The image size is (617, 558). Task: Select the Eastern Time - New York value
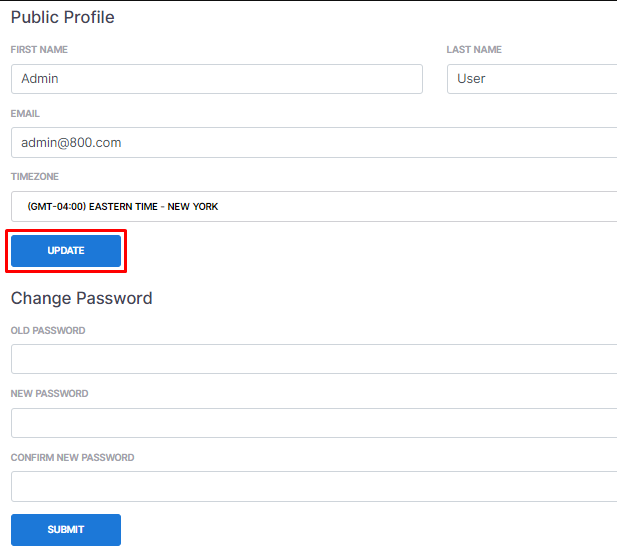point(123,207)
